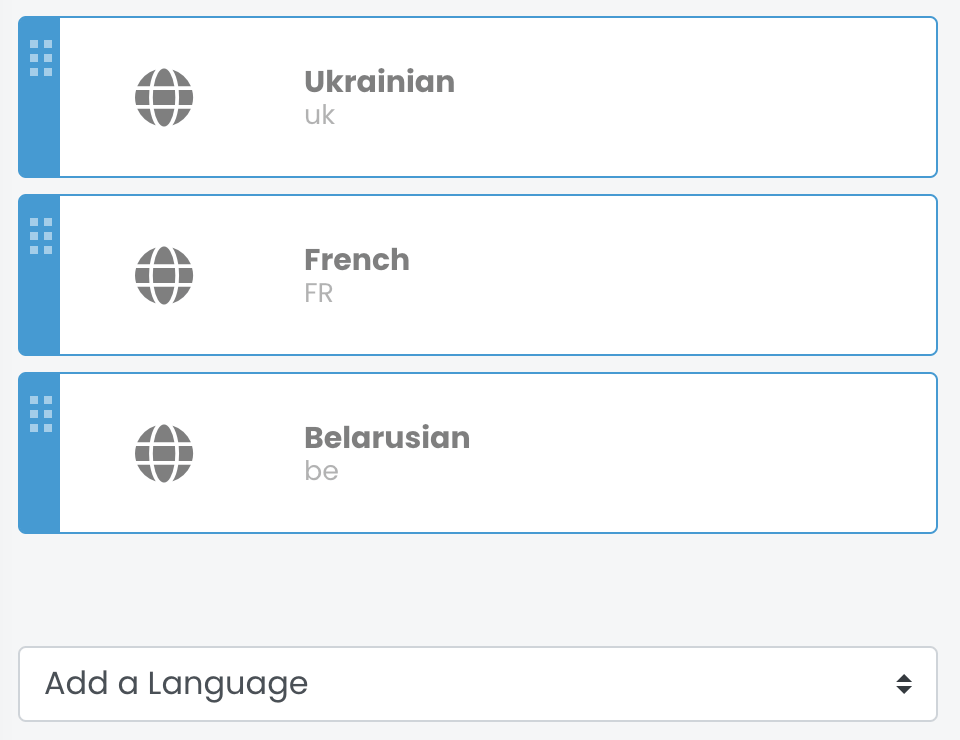The width and height of the screenshot is (960, 740).
Task: Grab the dotted drag handle on Belarusian
Action: coord(41,414)
